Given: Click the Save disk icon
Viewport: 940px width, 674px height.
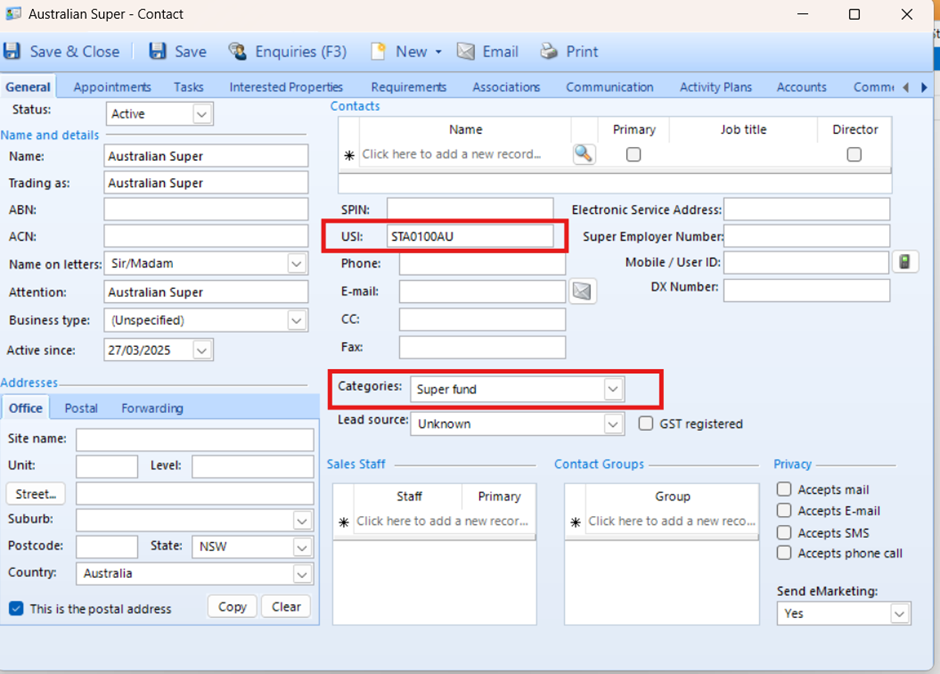Looking at the screenshot, I should click(x=157, y=51).
